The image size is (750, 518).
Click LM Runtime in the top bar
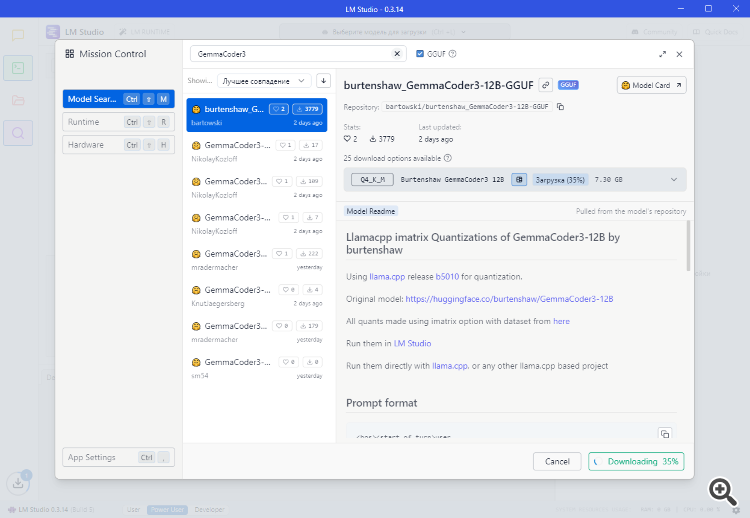144,32
